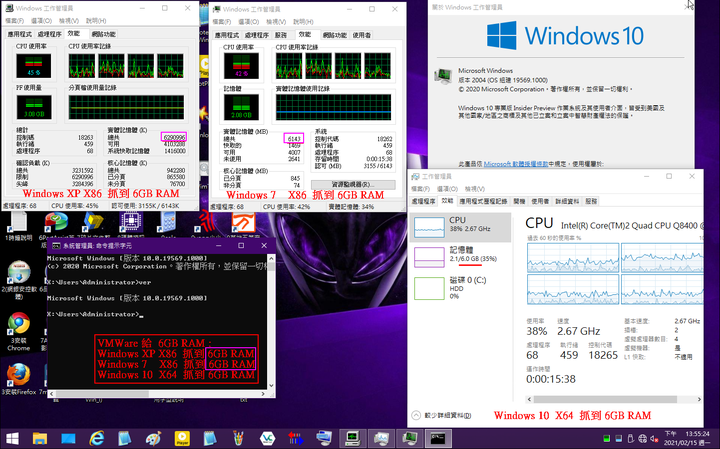Click the Microsoft 軟體授權條款 link
This screenshot has height=449, width=720.
[516, 164]
